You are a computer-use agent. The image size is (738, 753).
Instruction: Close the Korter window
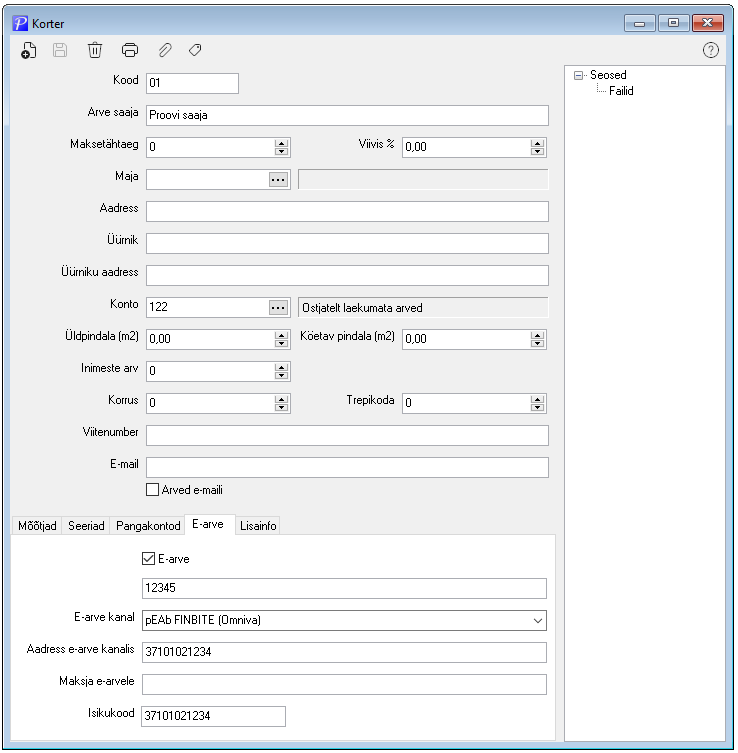point(707,23)
